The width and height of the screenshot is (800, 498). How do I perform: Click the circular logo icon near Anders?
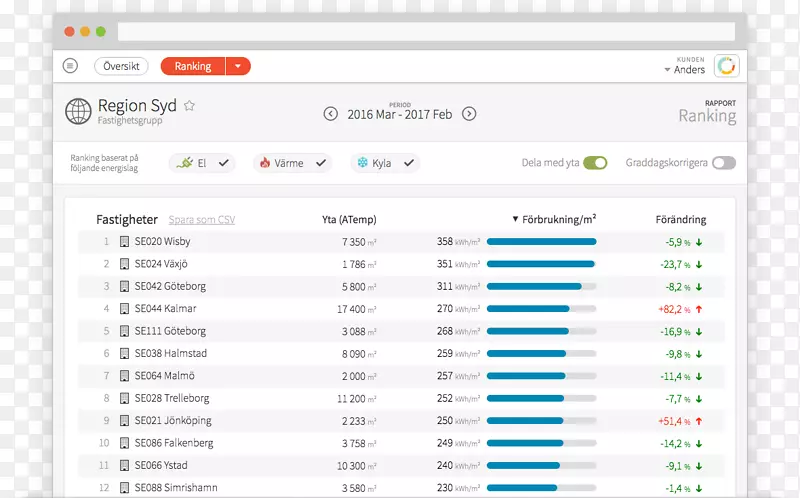tap(727, 66)
